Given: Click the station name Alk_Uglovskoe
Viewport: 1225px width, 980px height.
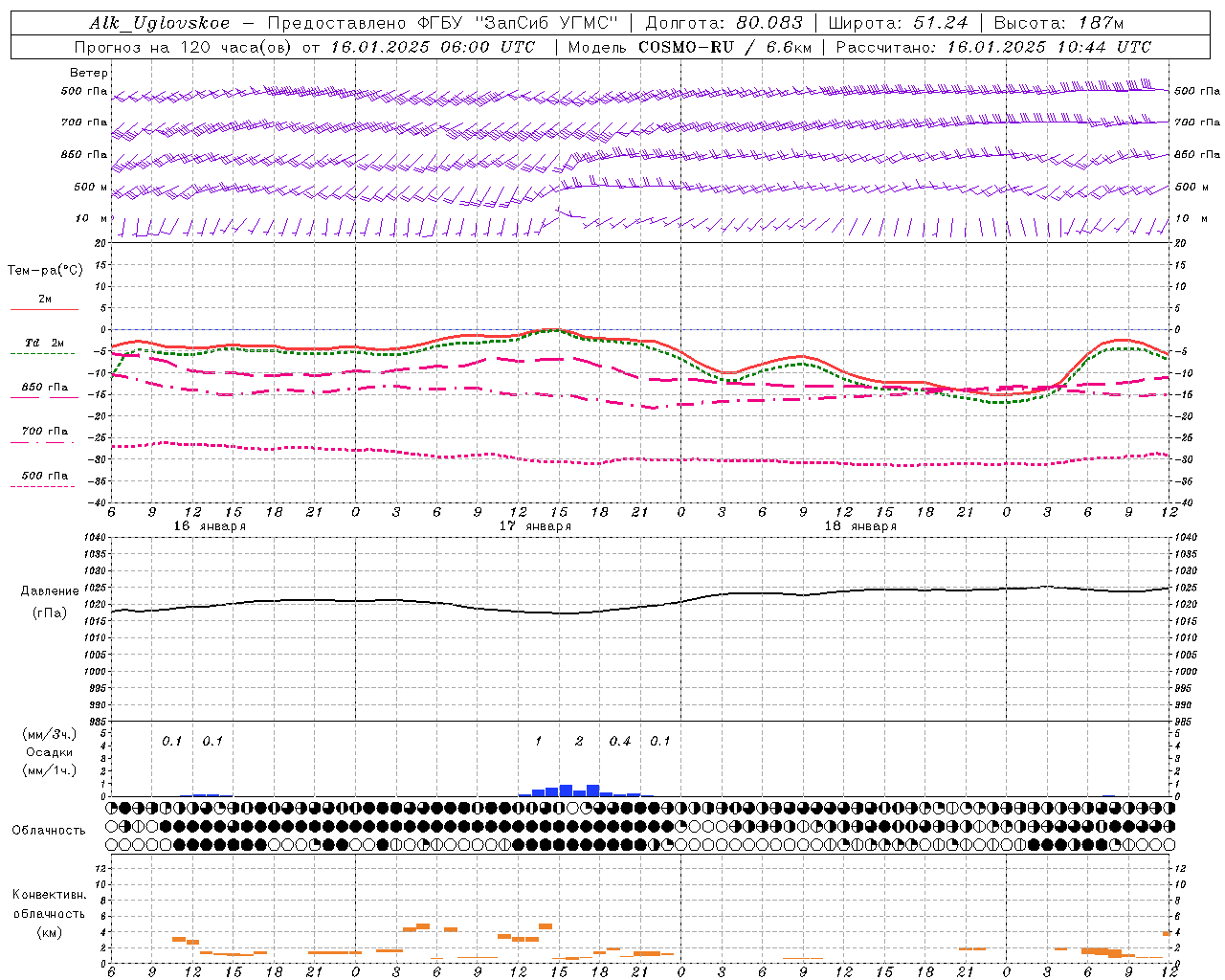Looking at the screenshot, I should click(160, 23).
